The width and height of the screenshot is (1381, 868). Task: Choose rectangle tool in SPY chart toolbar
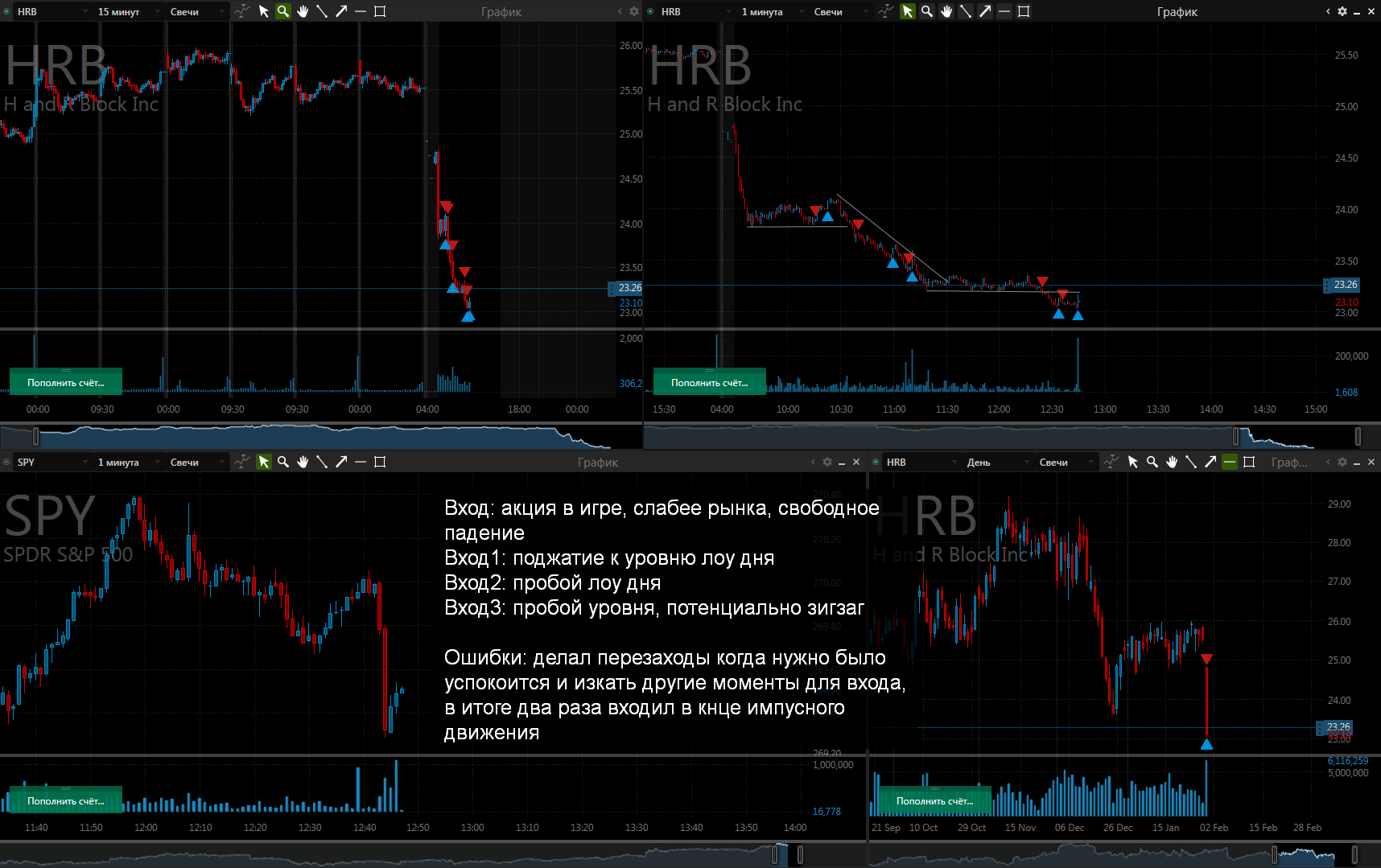380,462
